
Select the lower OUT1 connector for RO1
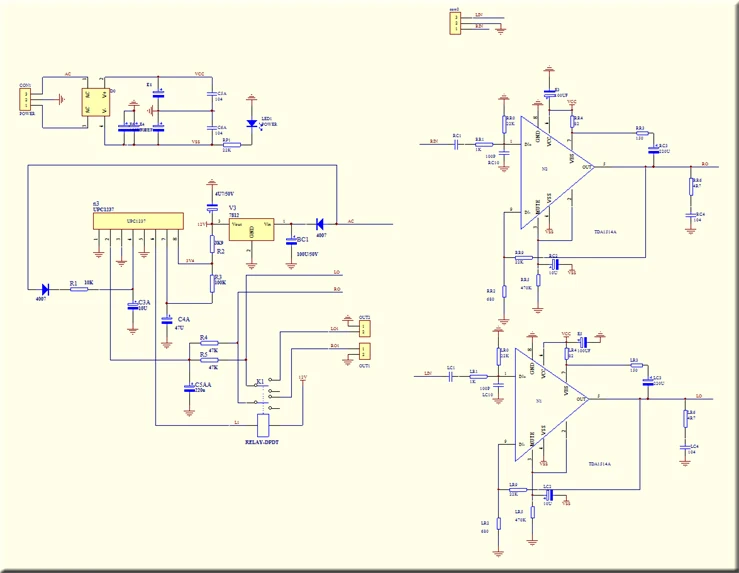364,351
